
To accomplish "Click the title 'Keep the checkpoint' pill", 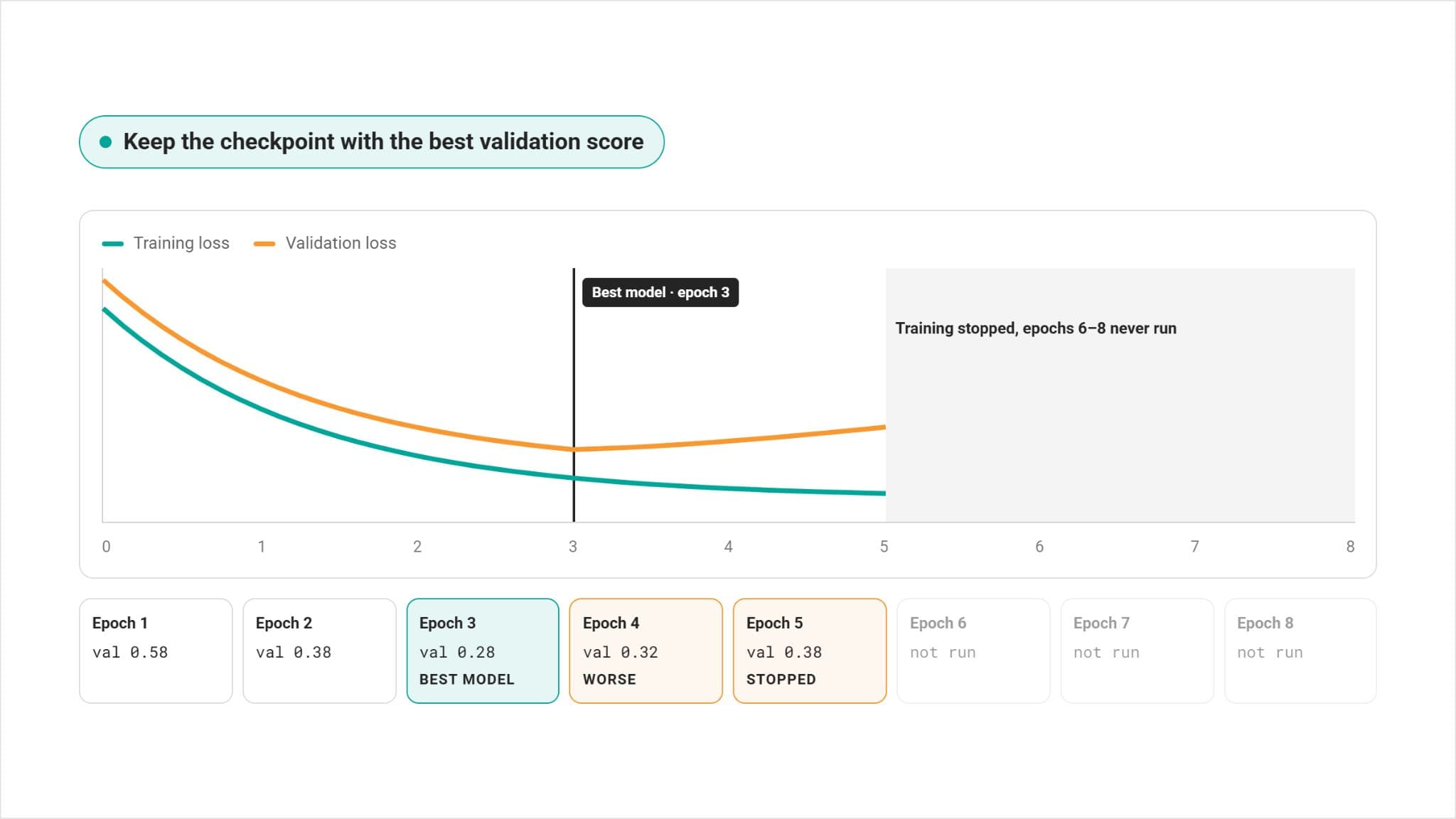I will coord(372,142).
